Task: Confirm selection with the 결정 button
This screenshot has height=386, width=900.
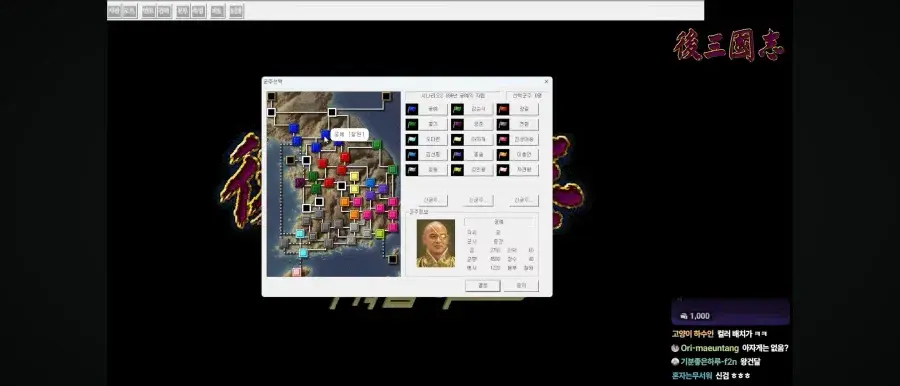Action: pyautogui.click(x=483, y=285)
